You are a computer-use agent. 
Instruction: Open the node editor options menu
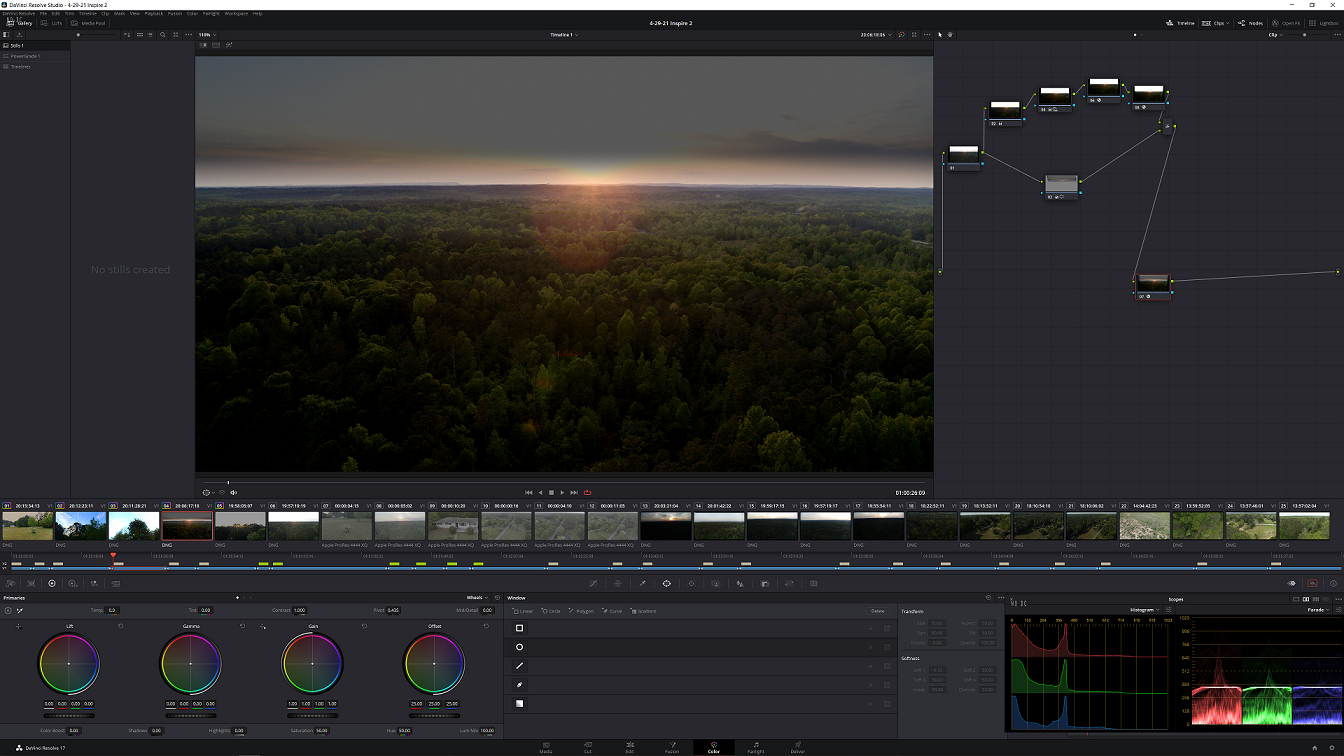pos(1336,35)
